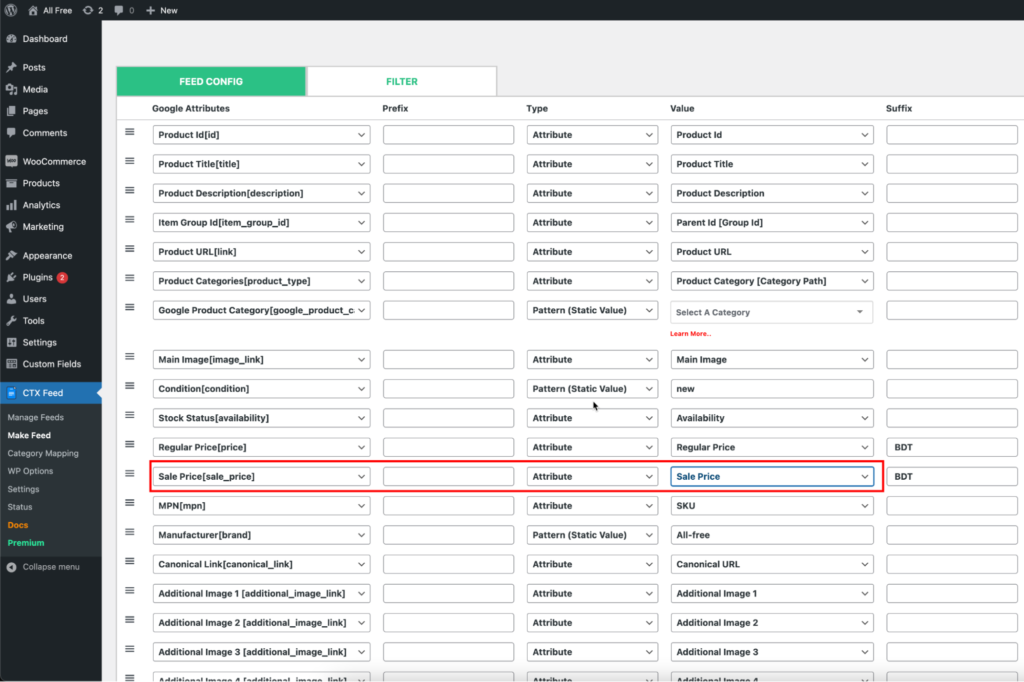
Task: Open Type dropdown for Product Title row
Action: coord(592,164)
